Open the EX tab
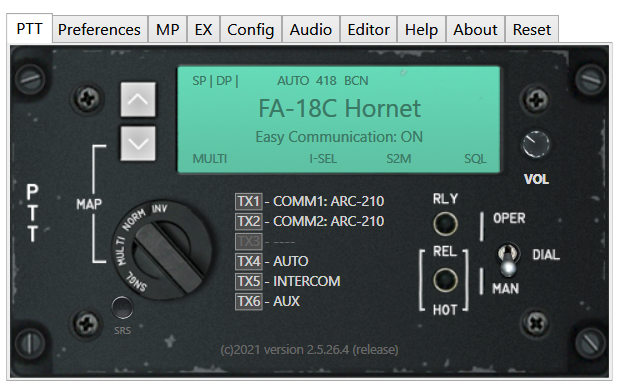619x390 pixels. (x=203, y=30)
